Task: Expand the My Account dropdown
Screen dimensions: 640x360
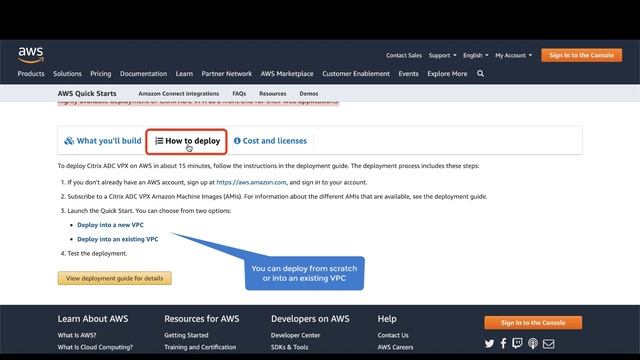Action: (x=513, y=55)
